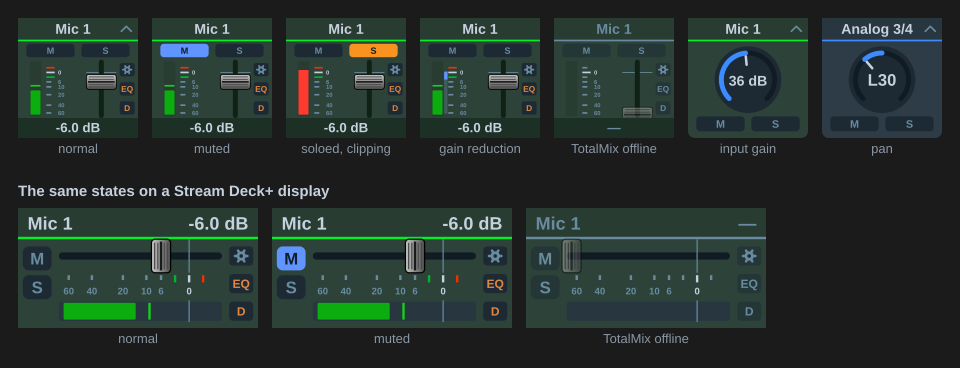Viewport: 960px width, 368px height.
Task: Open settings gear on the muted channel strip
Action: [x=261, y=70]
